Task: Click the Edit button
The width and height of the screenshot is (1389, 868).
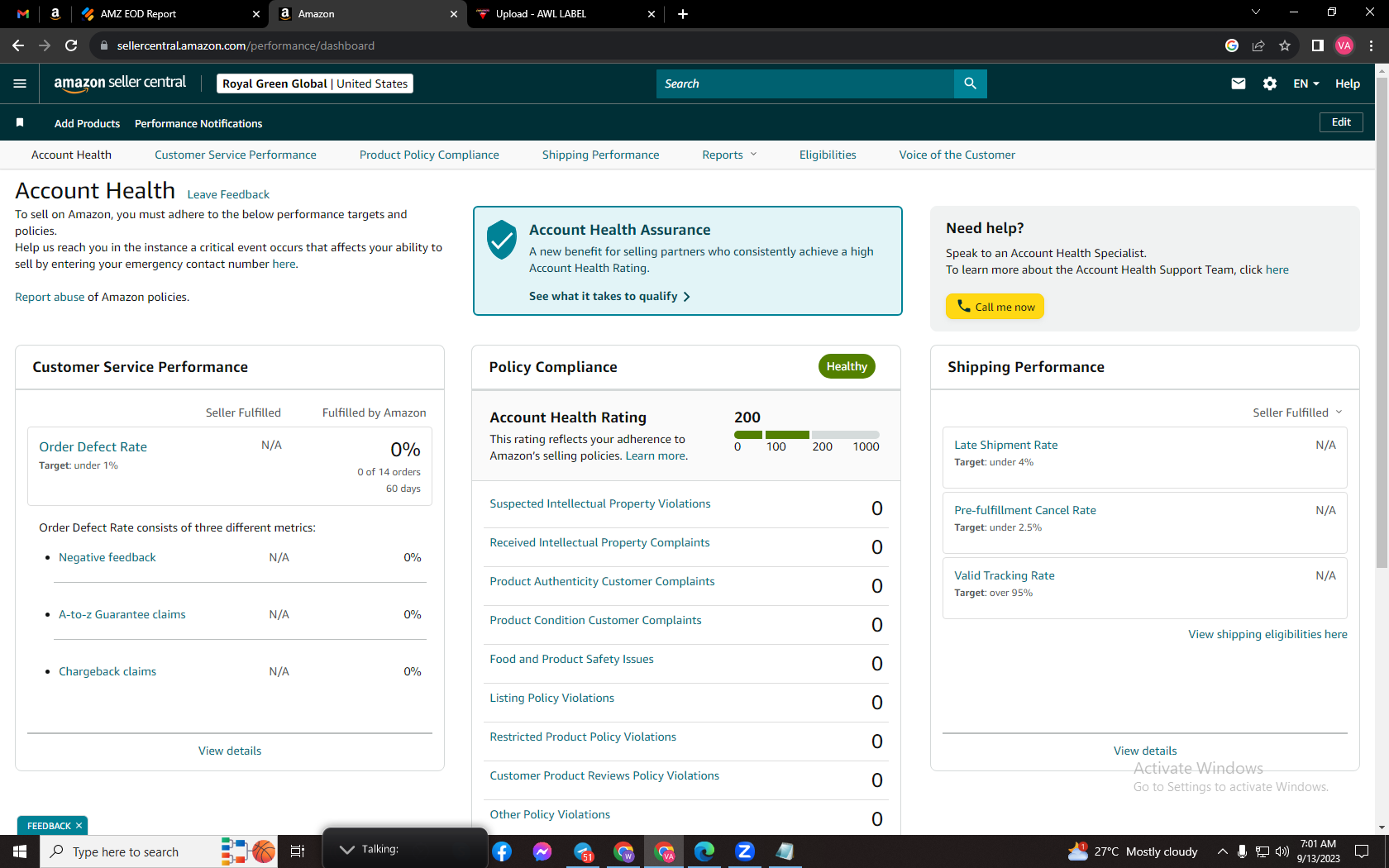Action: pyautogui.click(x=1341, y=122)
